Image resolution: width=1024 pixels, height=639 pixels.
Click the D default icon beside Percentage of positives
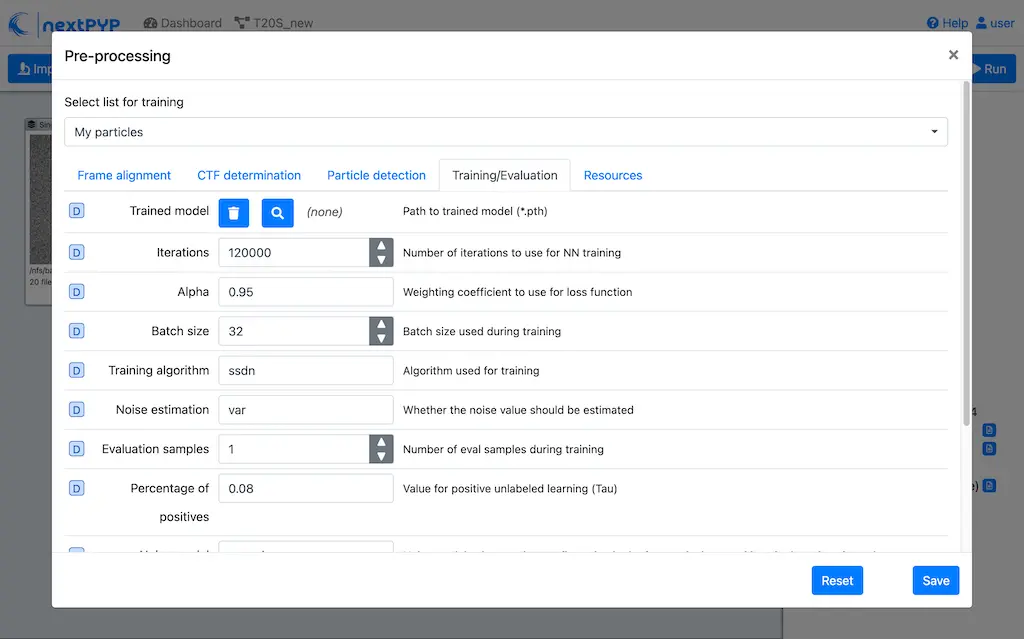tap(77, 488)
